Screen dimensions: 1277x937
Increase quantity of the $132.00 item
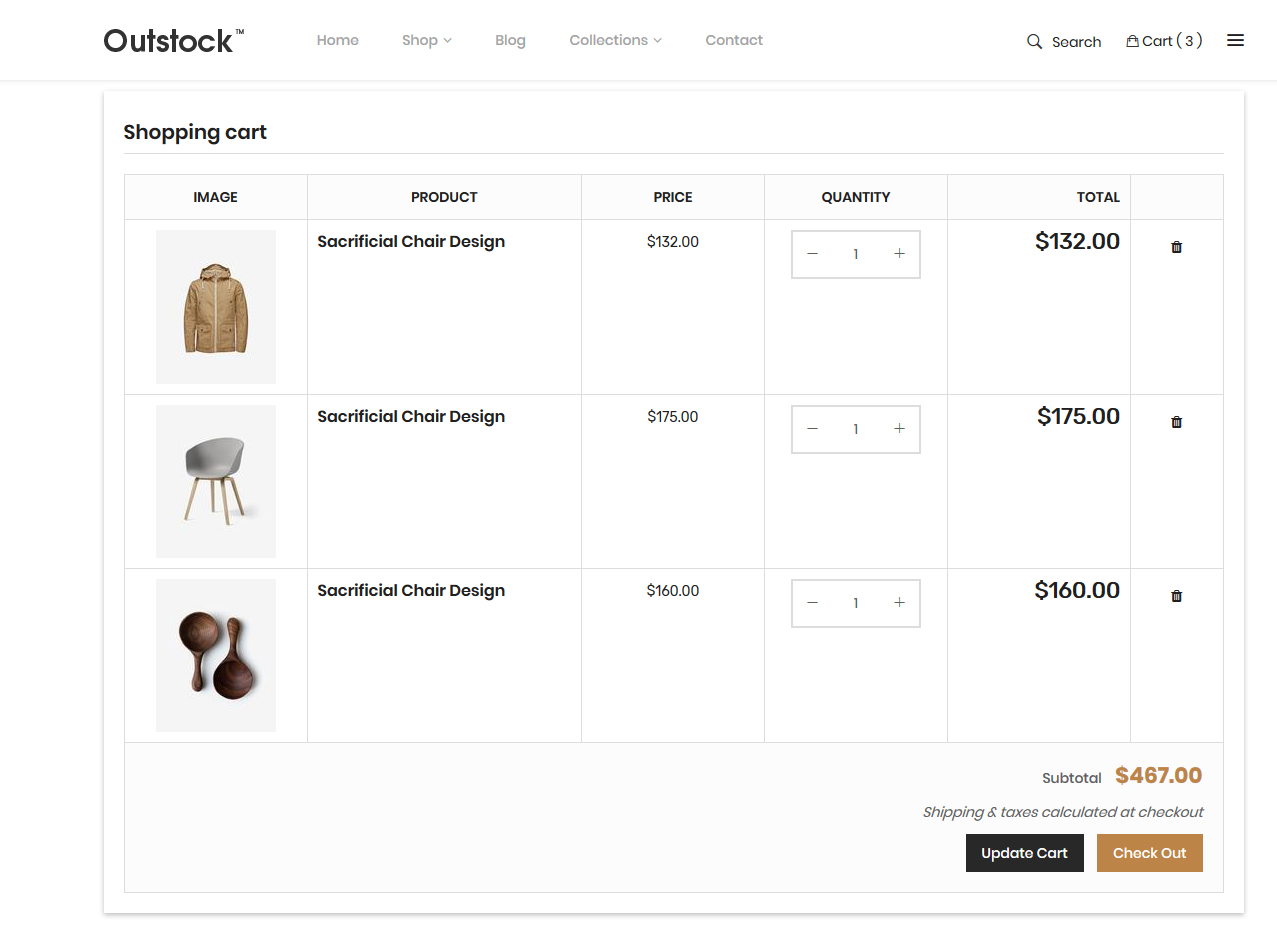[x=899, y=254]
